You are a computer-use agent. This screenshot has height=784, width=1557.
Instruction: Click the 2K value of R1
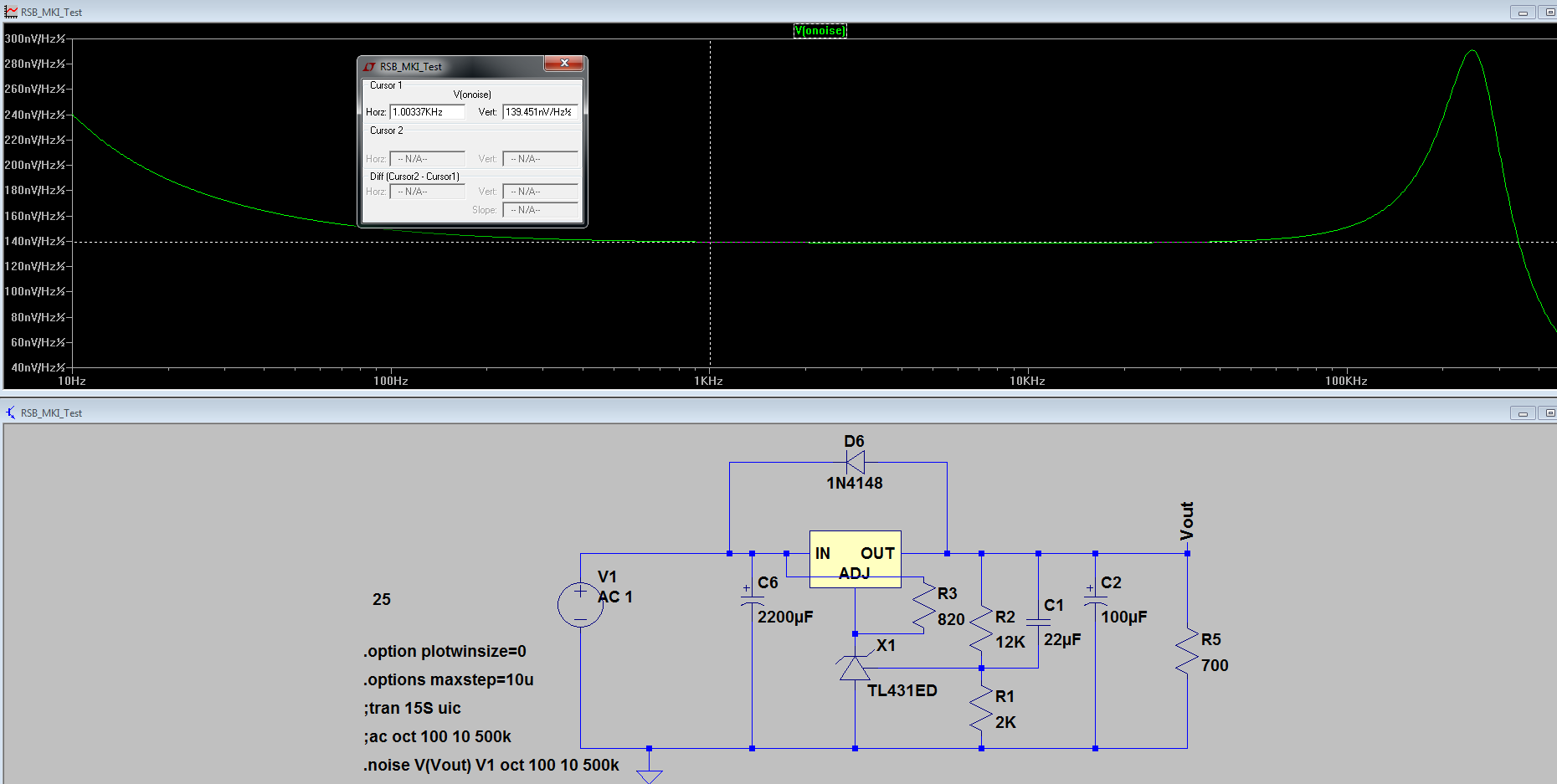pyautogui.click(x=1005, y=722)
